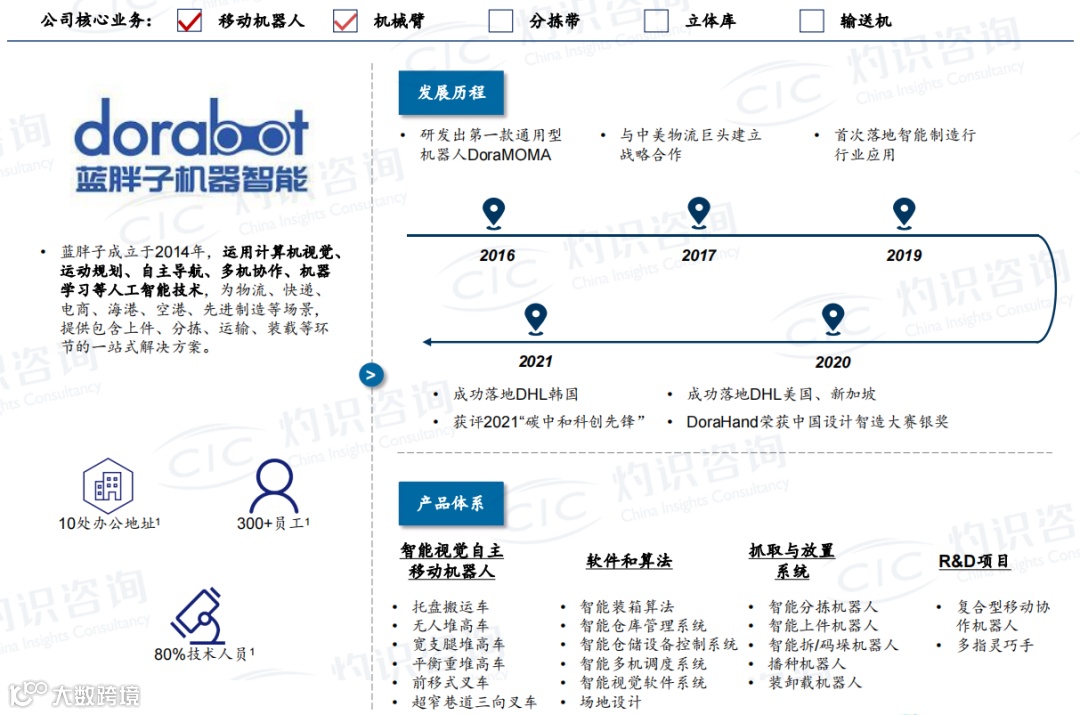Click the office building icon
Image resolution: width=1080 pixels, height=715 pixels.
[108, 484]
